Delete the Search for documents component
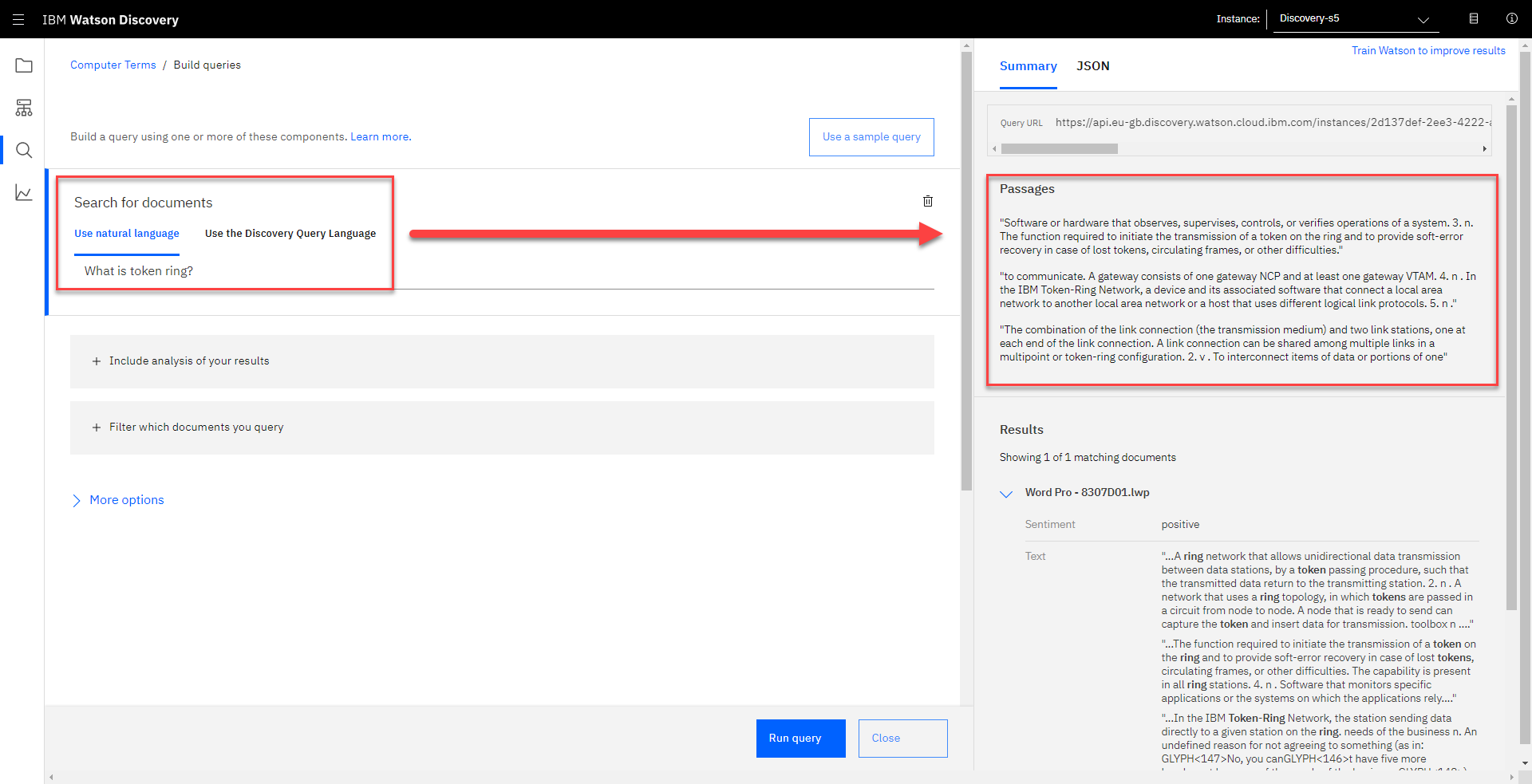1532x784 pixels. pos(928,201)
